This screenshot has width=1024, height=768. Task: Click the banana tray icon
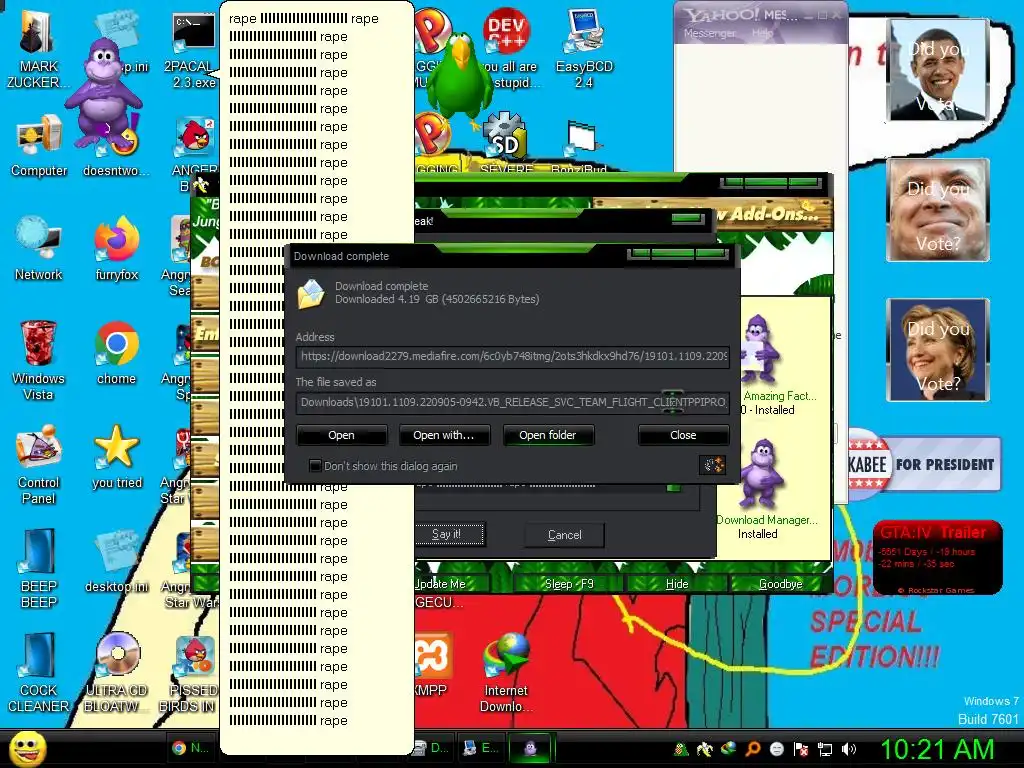(x=705, y=749)
